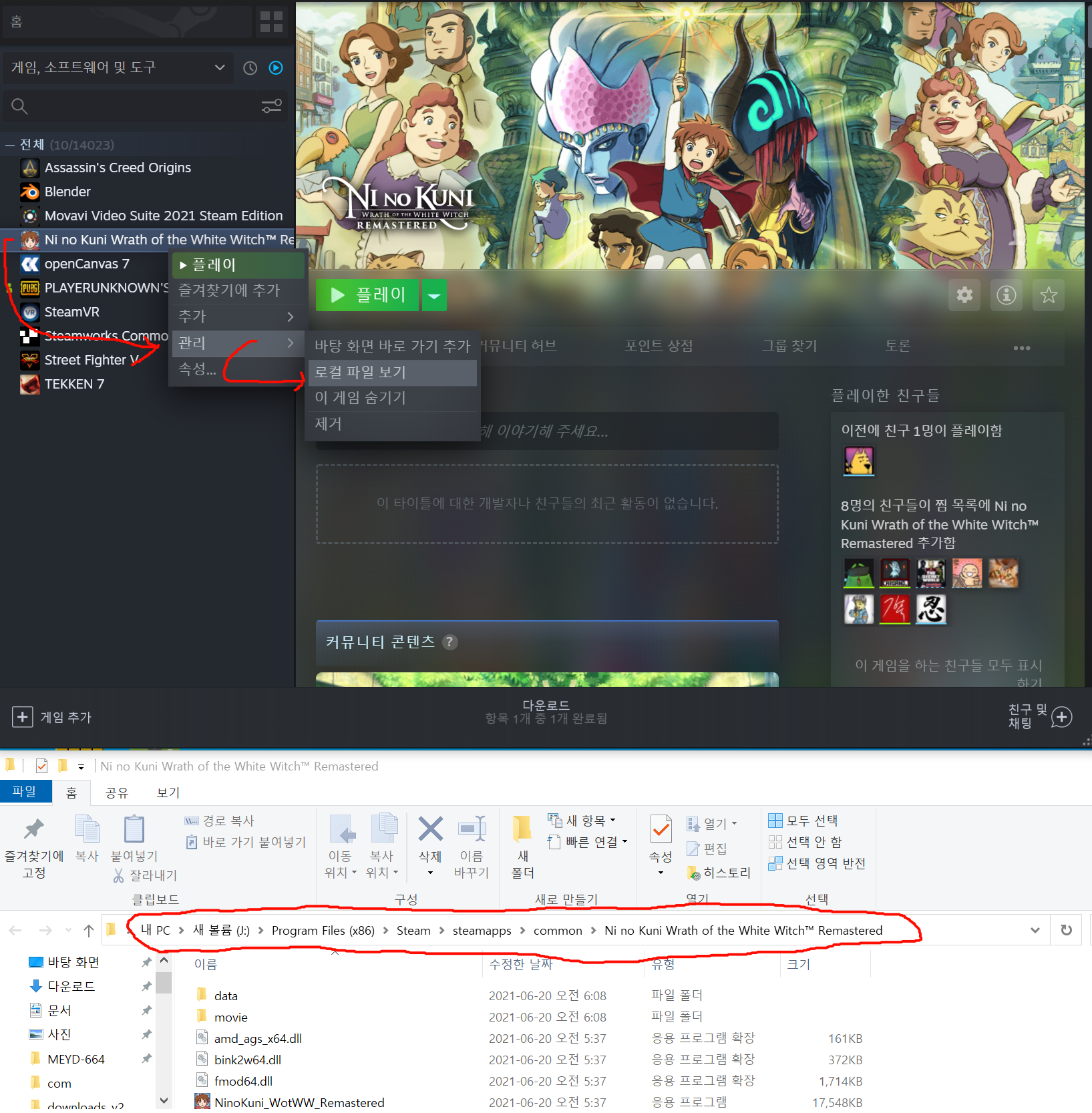Image resolution: width=1092 pixels, height=1113 pixels.
Task: Open the dropdown arrow beside 플레이 button
Action: tap(434, 294)
